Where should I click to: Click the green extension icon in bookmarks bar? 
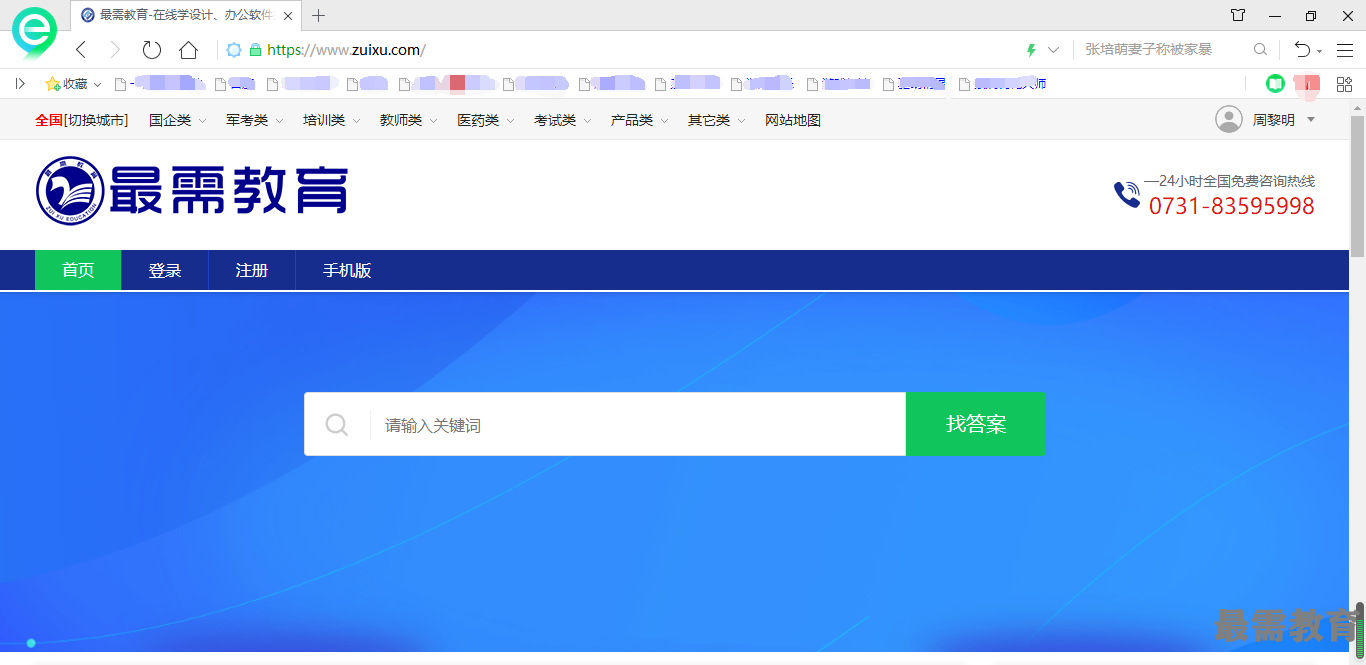pyautogui.click(x=1275, y=84)
